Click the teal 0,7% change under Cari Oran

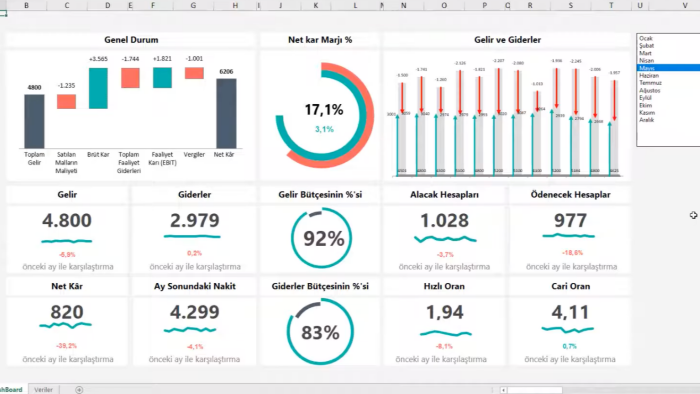[x=570, y=346]
